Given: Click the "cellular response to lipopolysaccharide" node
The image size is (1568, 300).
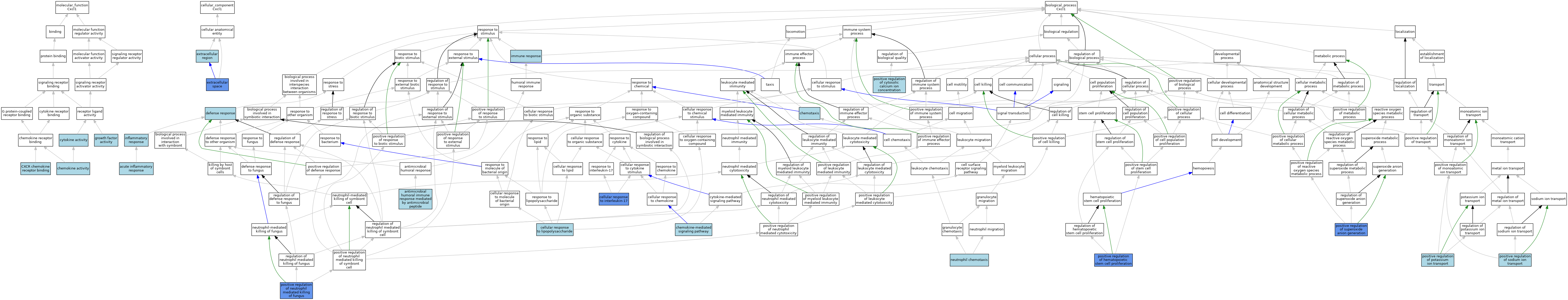Looking at the screenshot, I should coord(555,230).
